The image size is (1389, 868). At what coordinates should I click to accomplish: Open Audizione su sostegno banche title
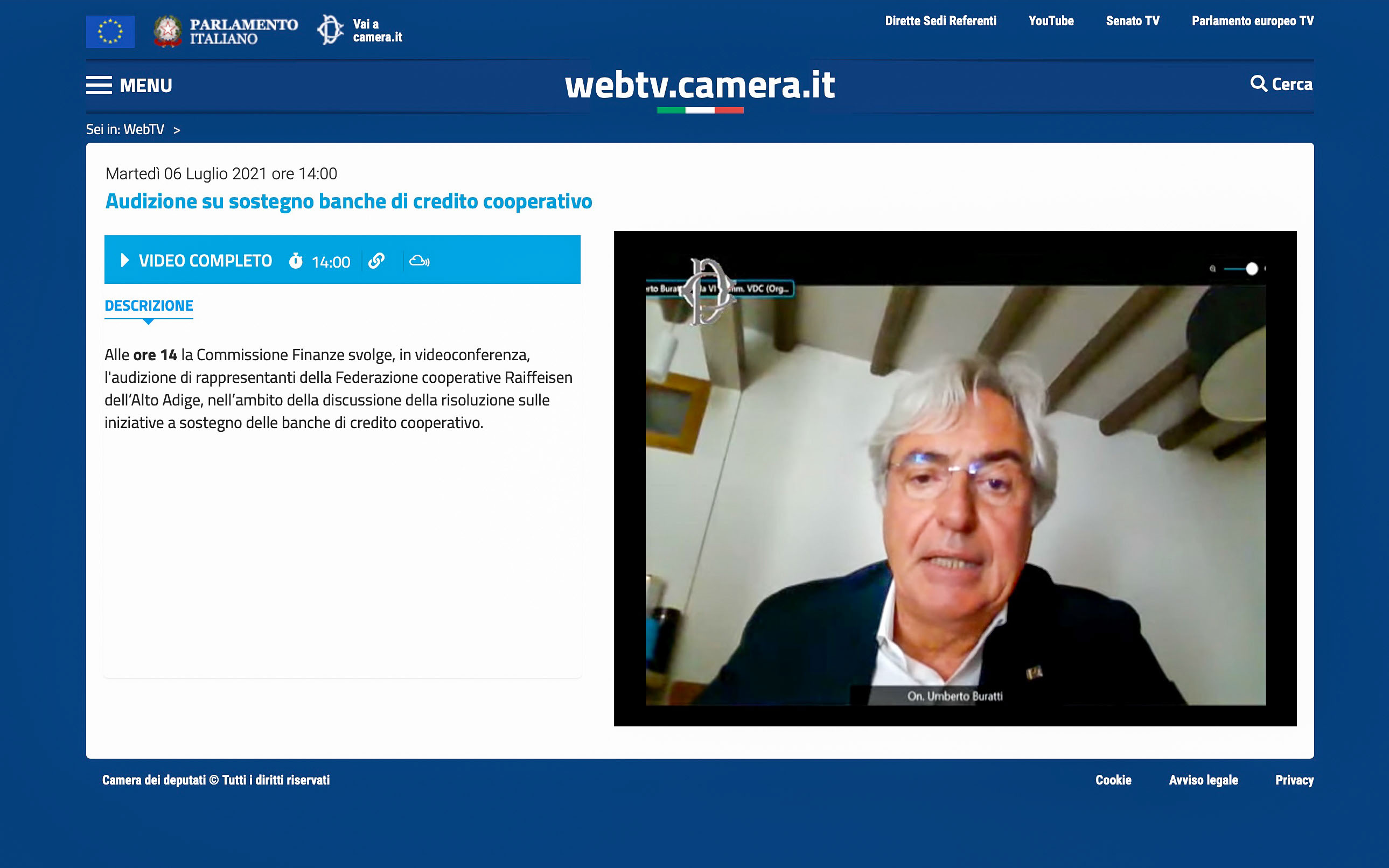point(348,201)
